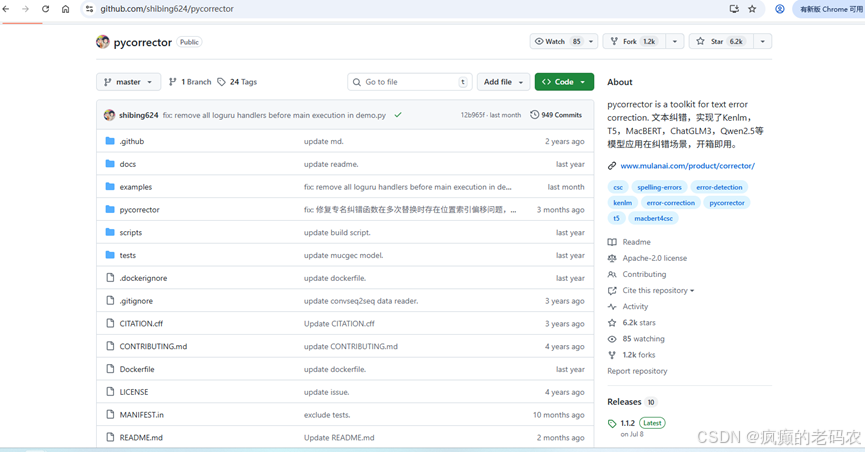The height and width of the screenshot is (452, 865).
Task: Expand the Star lists dropdown arrow
Action: pyautogui.click(x=762, y=41)
